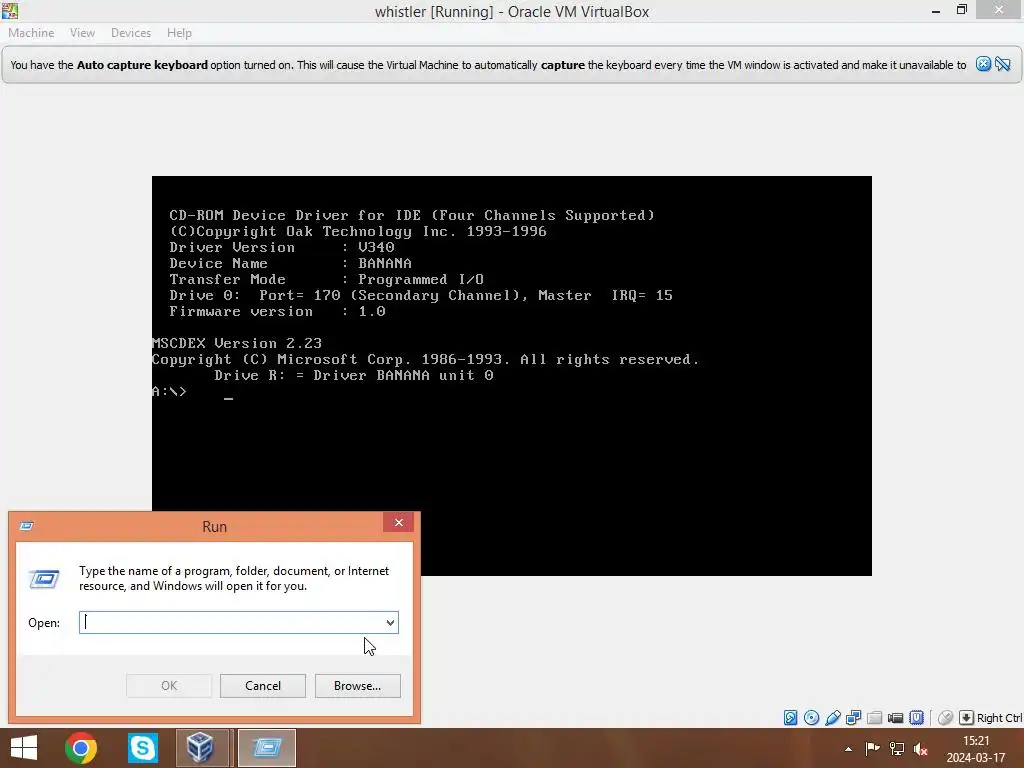
Task: Click the network tray icon
Action: click(x=897, y=749)
